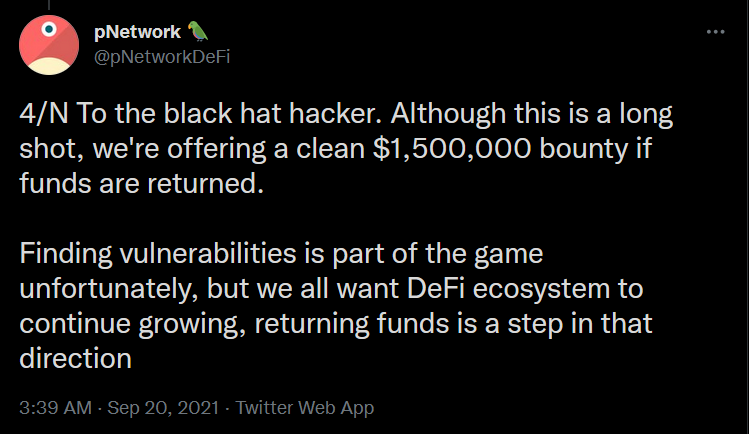Click the Sep 20, 2021 date
749x434 pixels.
tap(163, 408)
